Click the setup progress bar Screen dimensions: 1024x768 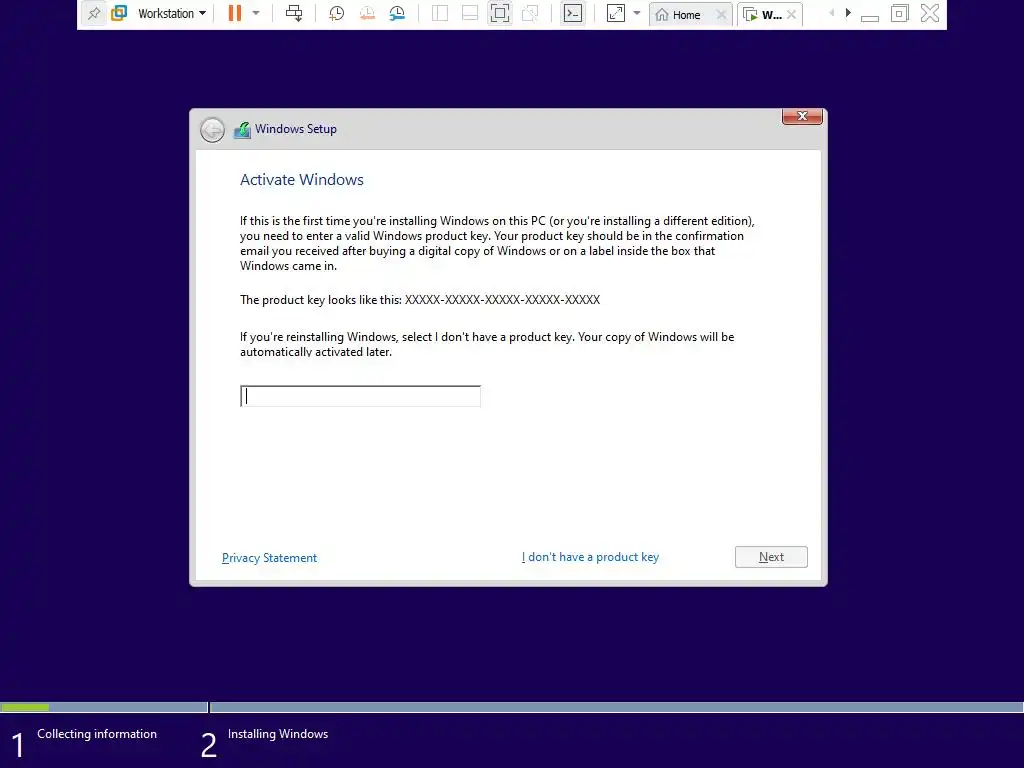pos(512,707)
